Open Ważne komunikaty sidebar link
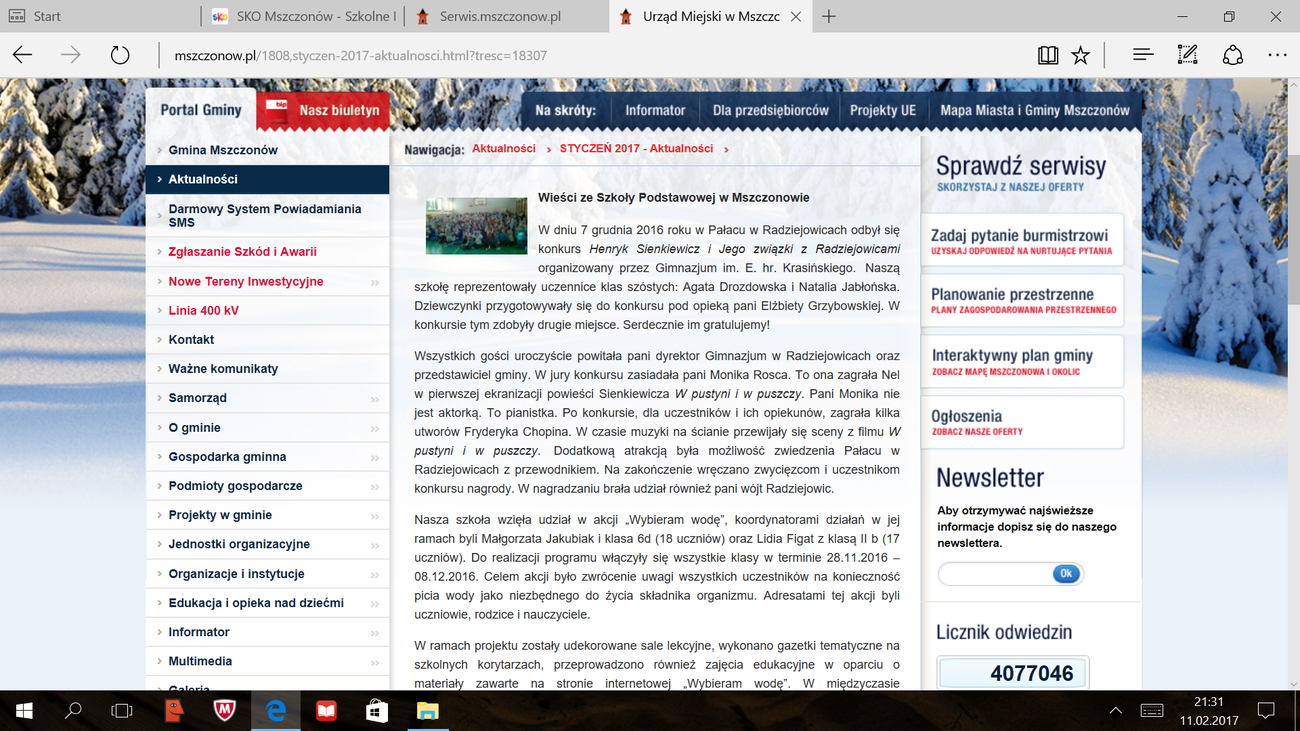Screen dimensions: 1300x731 tap(267, 368)
